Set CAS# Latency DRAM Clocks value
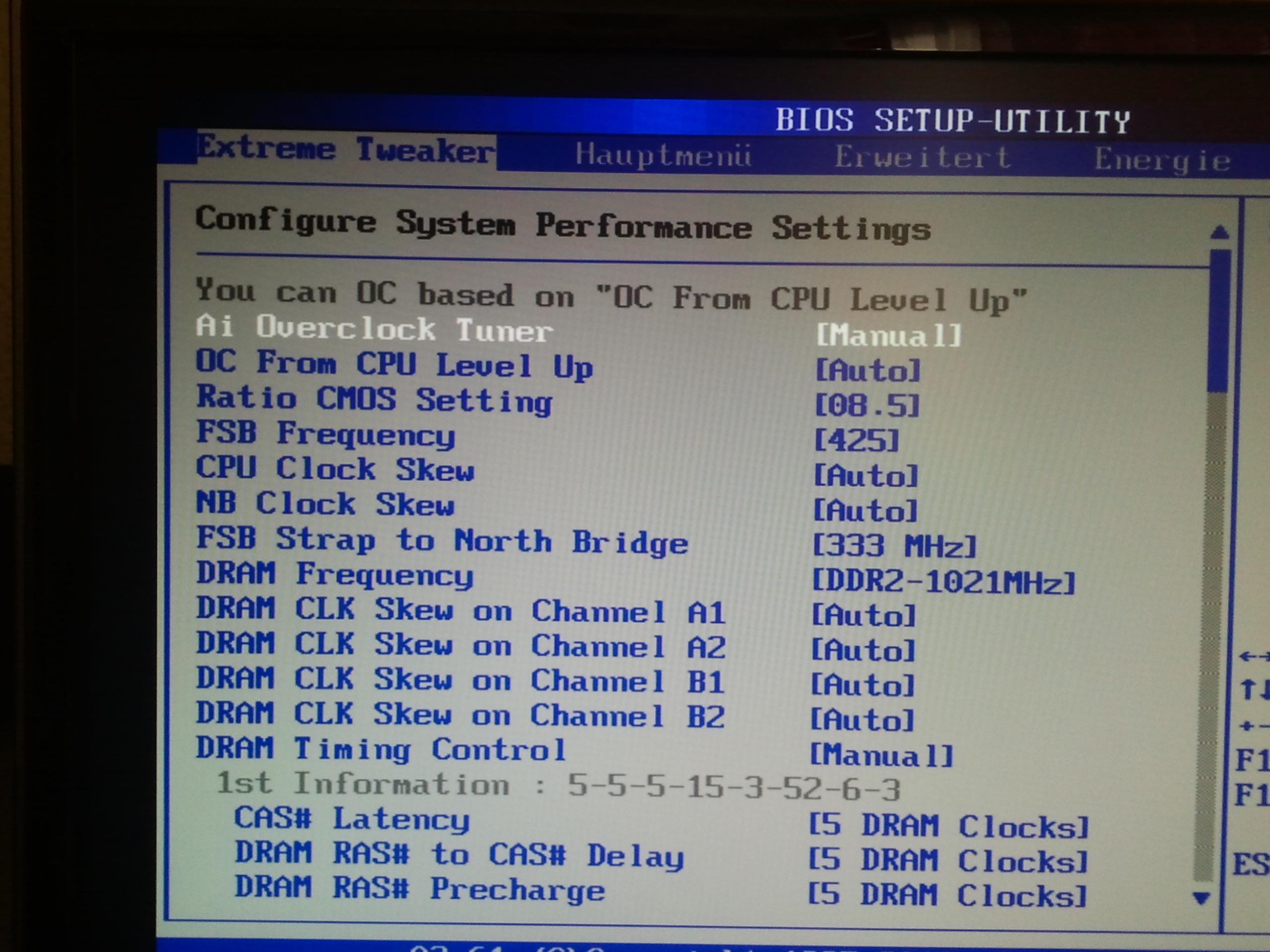 (948, 826)
